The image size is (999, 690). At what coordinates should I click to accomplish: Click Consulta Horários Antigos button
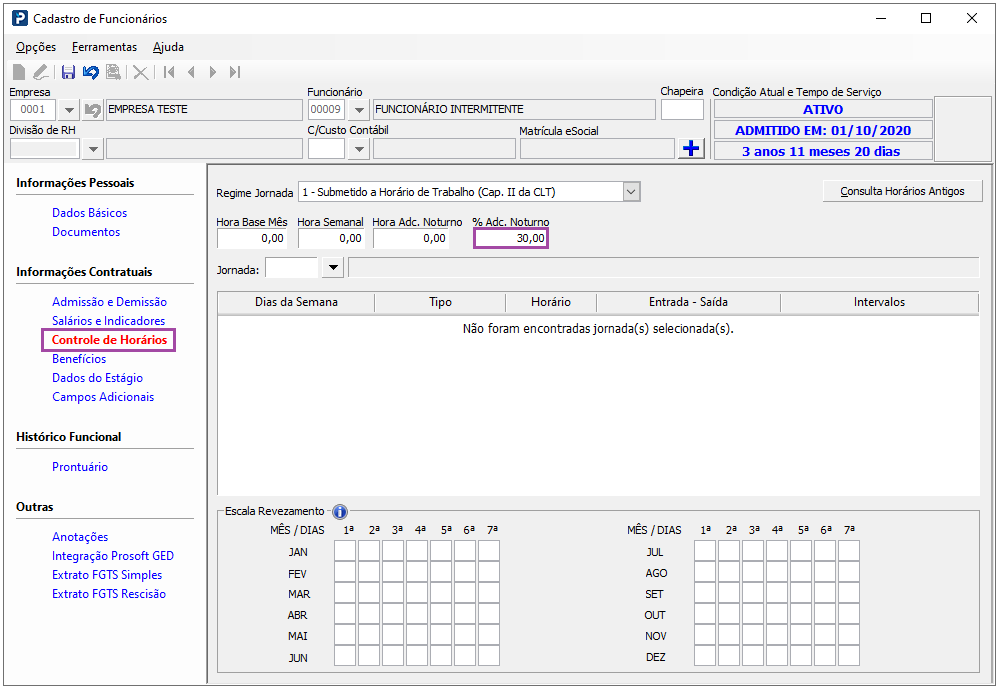902,191
